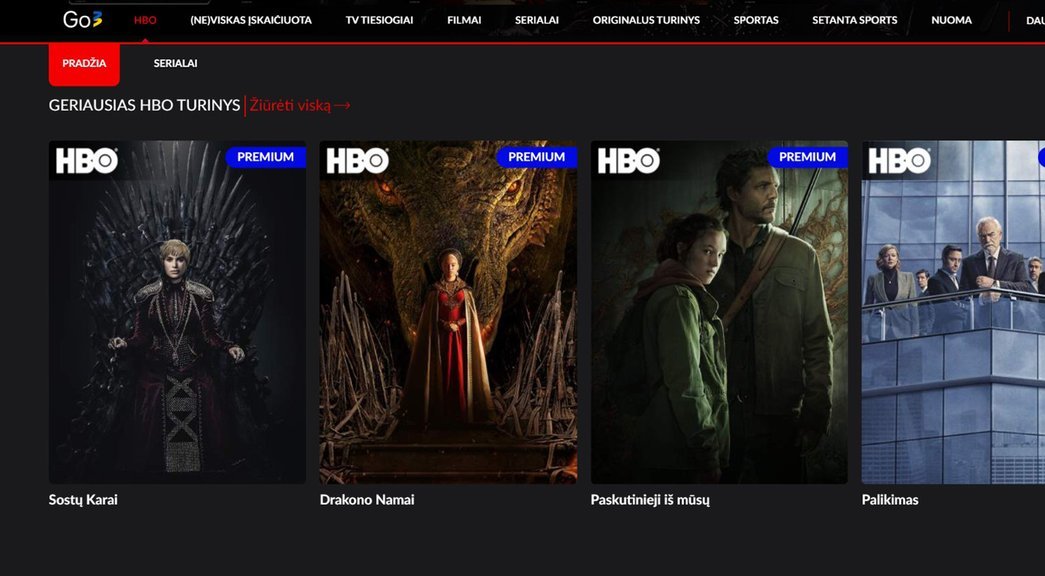The width and height of the screenshot is (1045, 576).
Task: Click the Go3 logo
Action: [83, 20]
